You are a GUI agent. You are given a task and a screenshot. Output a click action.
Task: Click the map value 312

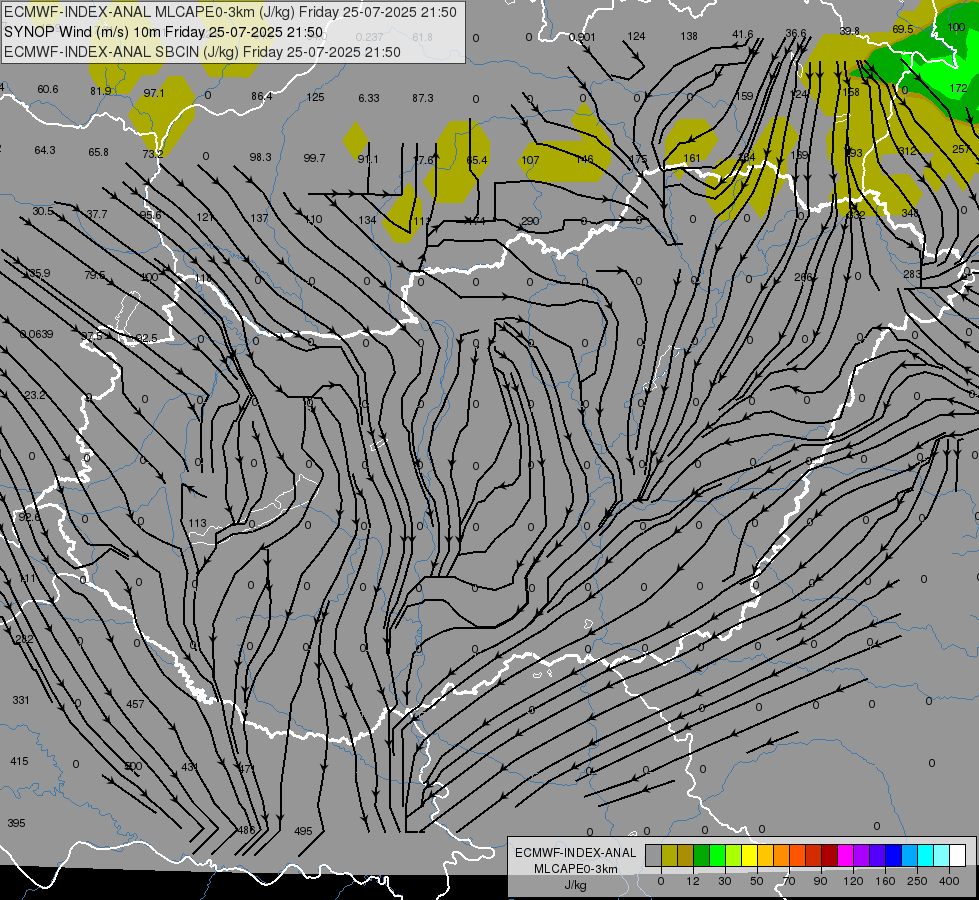pos(907,151)
